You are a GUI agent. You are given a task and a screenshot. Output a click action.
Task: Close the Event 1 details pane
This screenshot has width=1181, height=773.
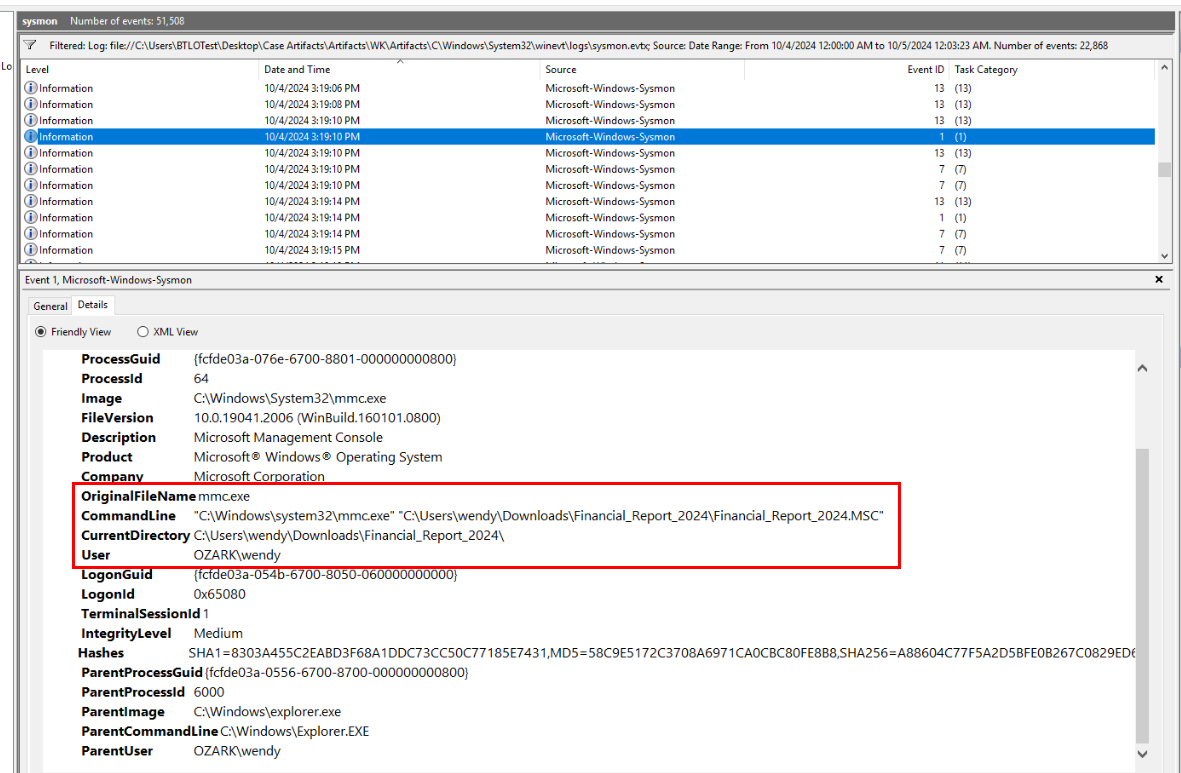coord(1159,280)
